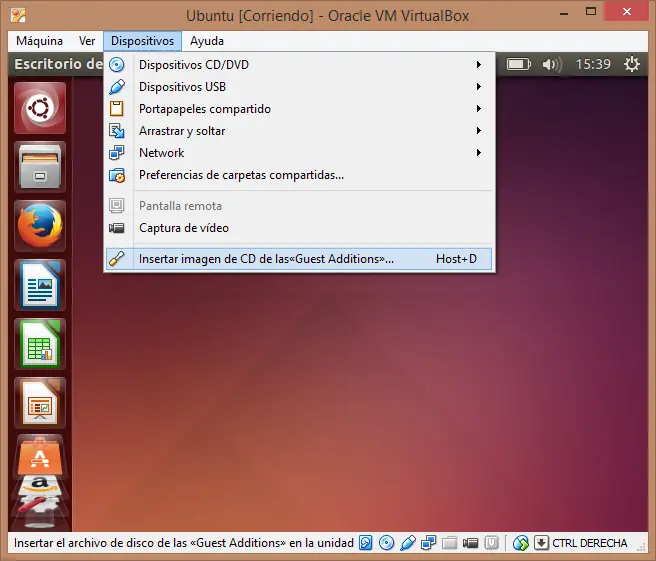Choose Arrastrar y soltar option
The width and height of the screenshot is (656, 561).
coord(299,131)
